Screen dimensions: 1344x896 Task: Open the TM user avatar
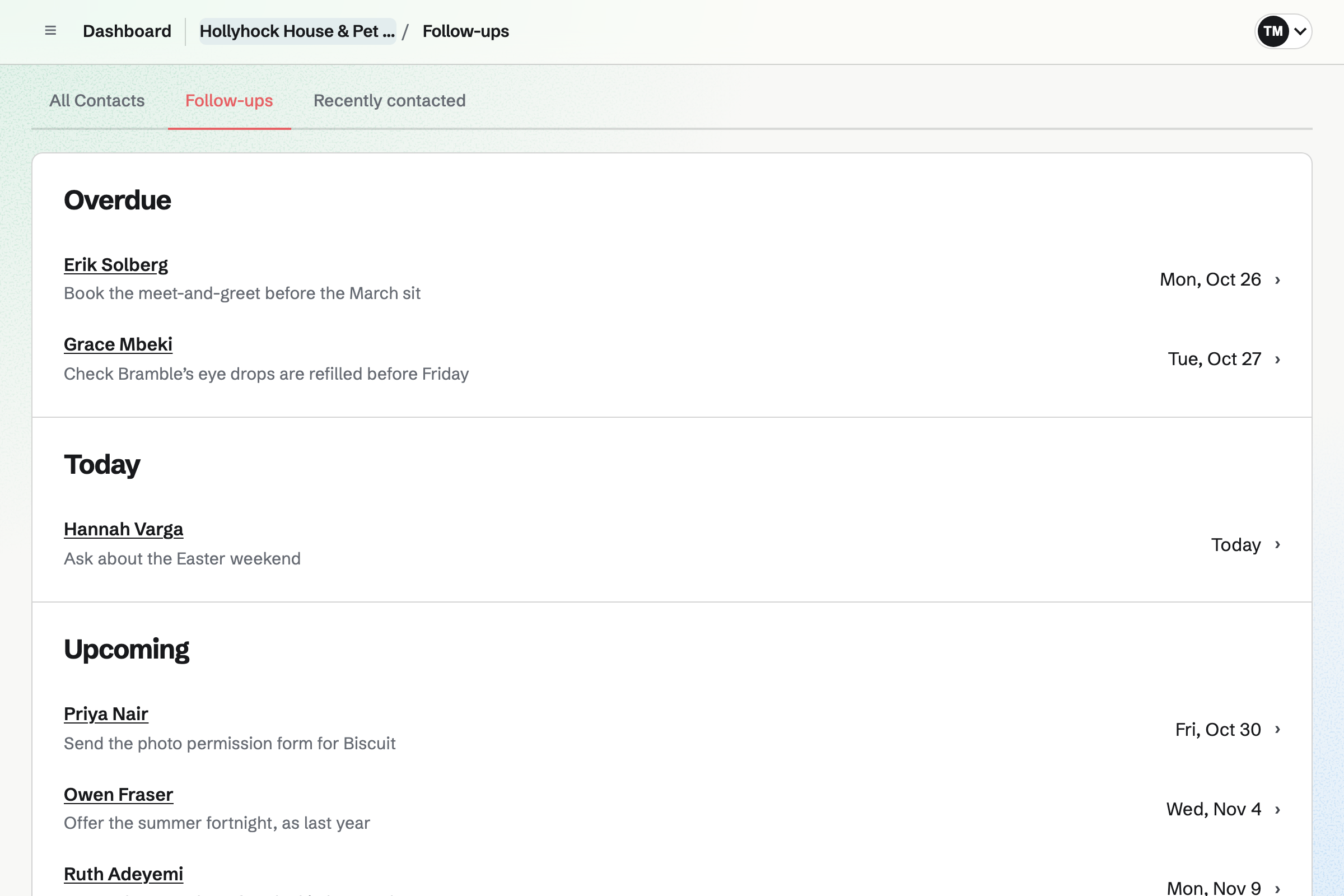[1272, 31]
